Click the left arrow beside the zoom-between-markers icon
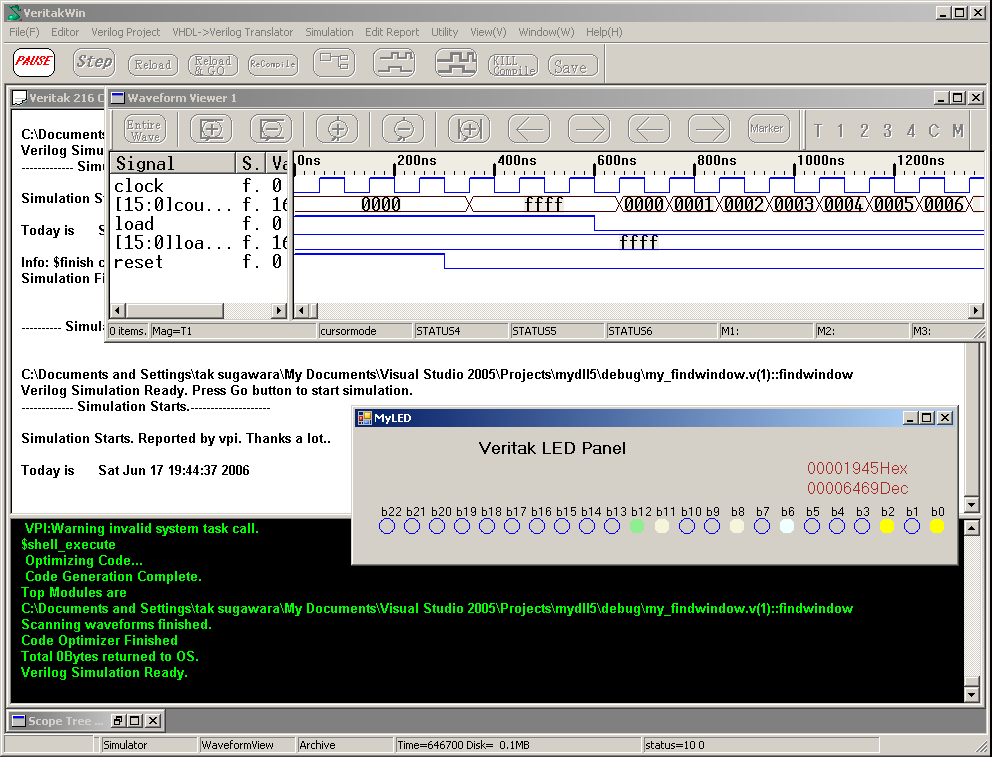Image resolution: width=992 pixels, height=757 pixels. tap(529, 129)
